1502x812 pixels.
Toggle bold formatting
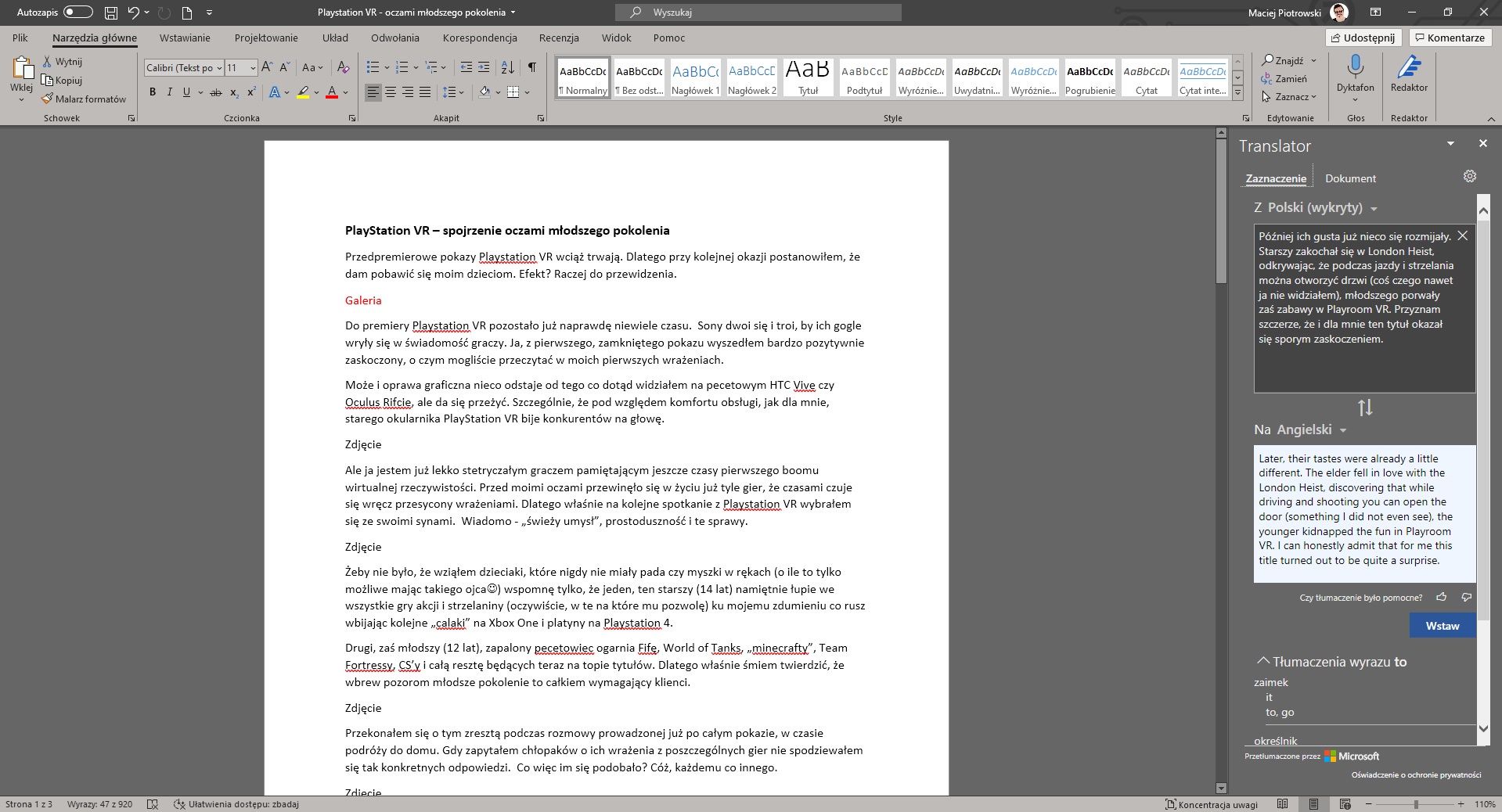point(153,92)
